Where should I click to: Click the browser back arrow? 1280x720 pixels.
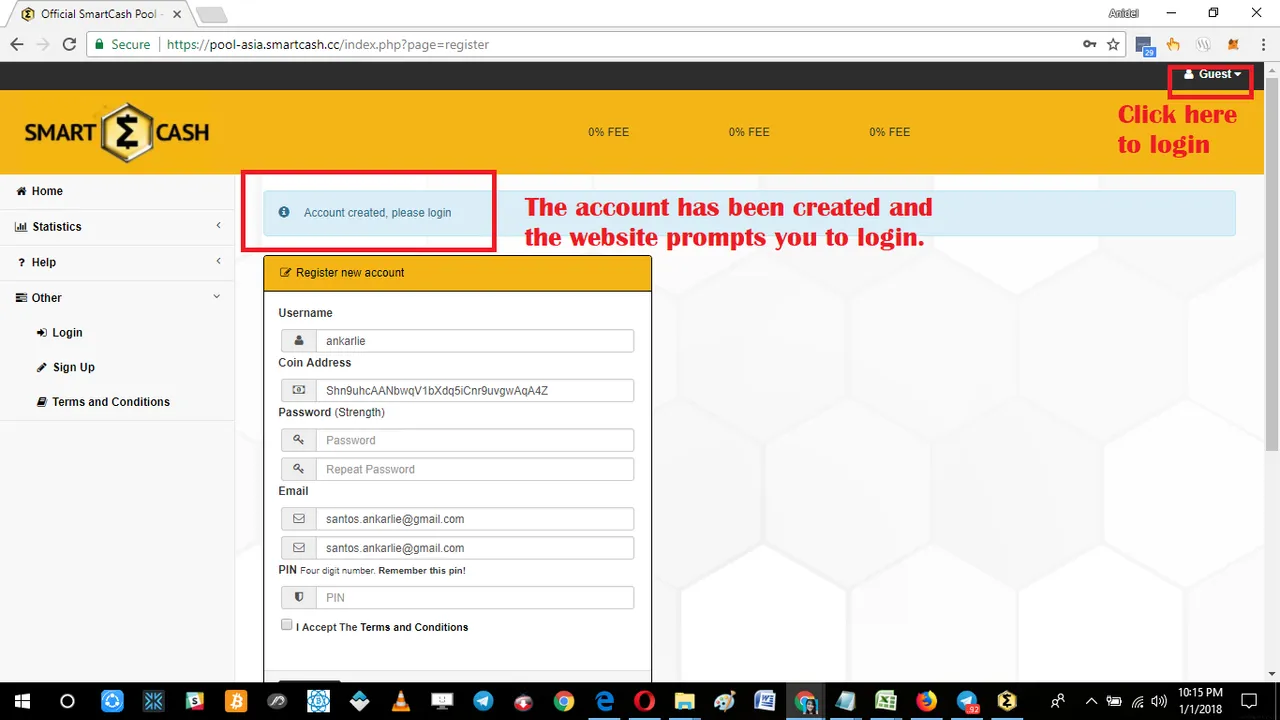click(17, 45)
